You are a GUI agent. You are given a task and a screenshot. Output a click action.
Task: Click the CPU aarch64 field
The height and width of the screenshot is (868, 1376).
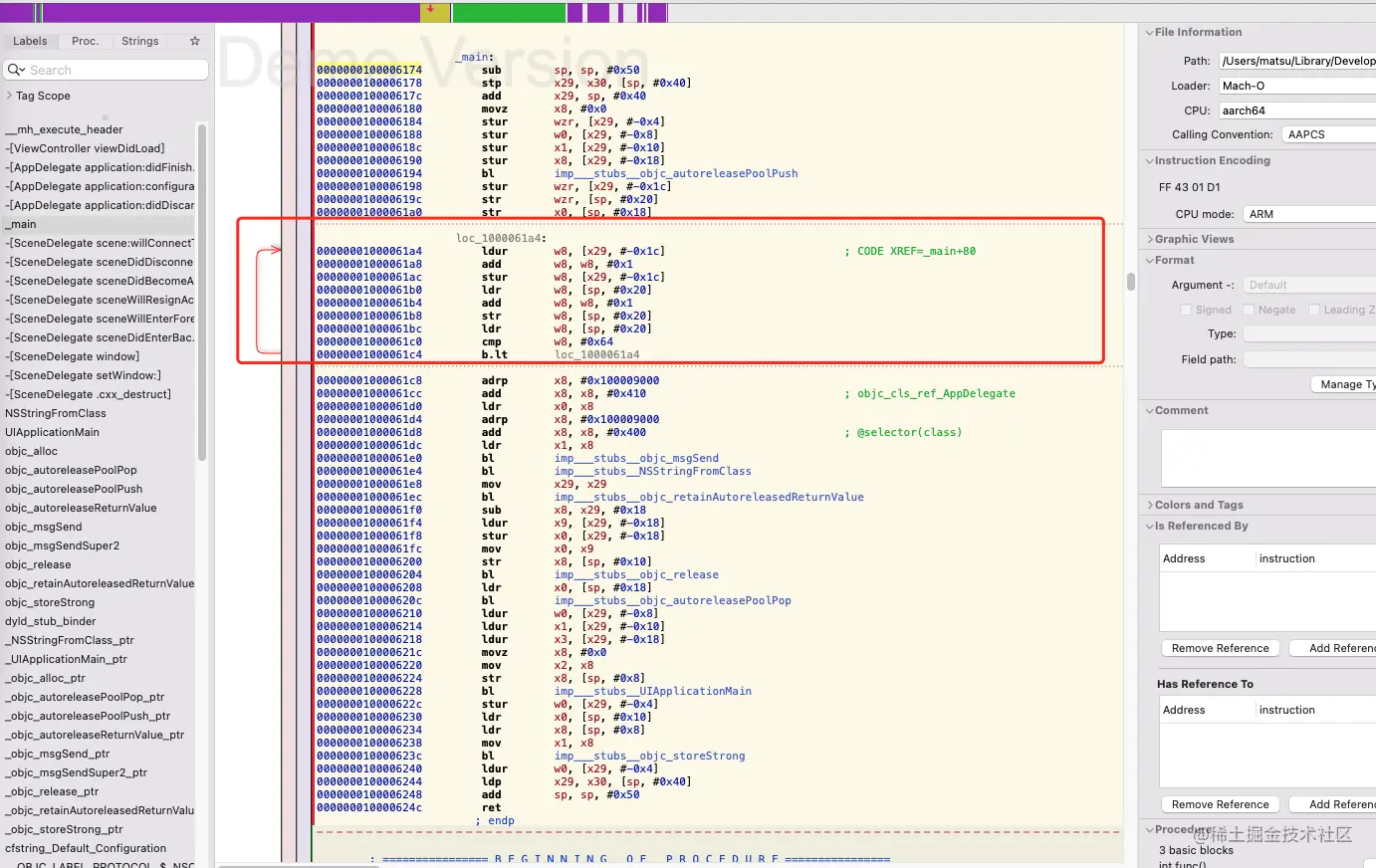click(1297, 110)
